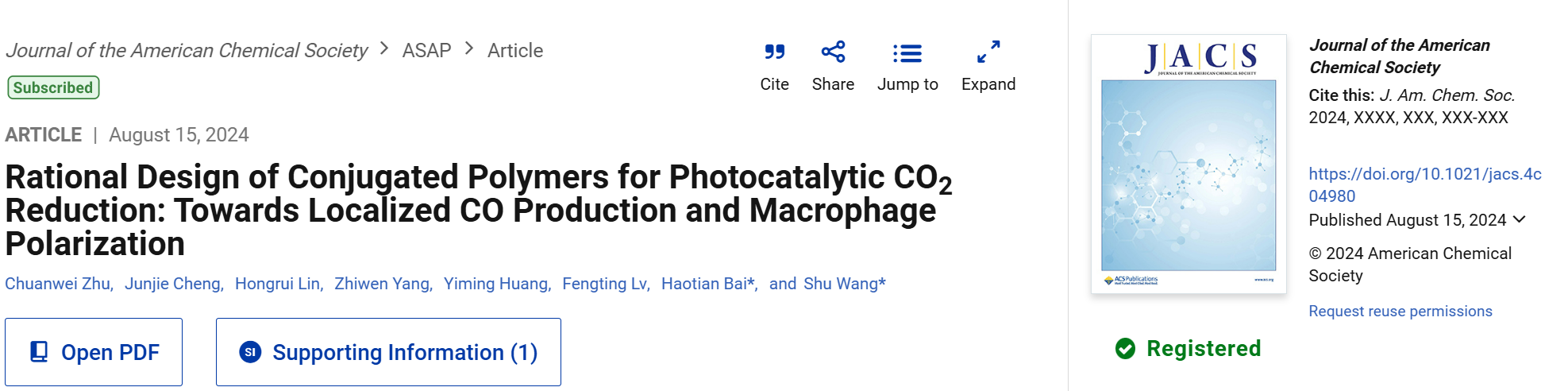1568x391 pixels.
Task: Click the green Registered checkmark icon
Action: [1125, 348]
